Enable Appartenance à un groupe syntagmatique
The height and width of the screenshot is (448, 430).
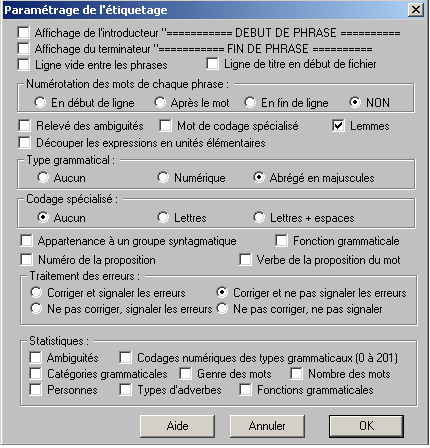point(26,241)
